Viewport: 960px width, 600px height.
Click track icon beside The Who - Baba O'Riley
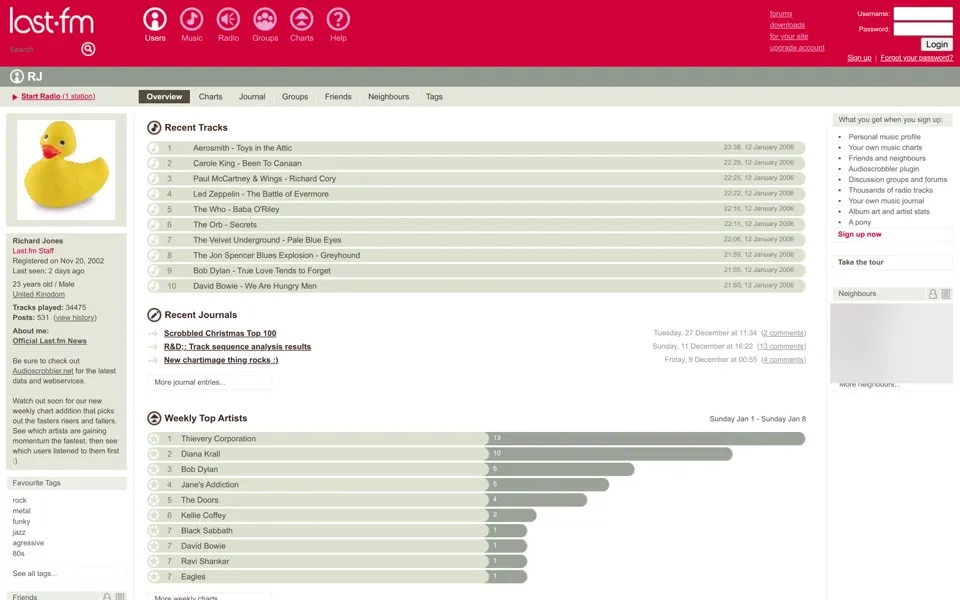(x=154, y=209)
